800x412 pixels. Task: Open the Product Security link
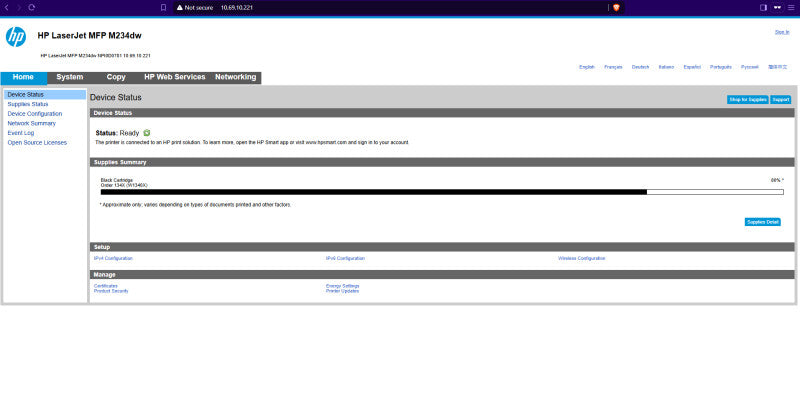pos(111,291)
